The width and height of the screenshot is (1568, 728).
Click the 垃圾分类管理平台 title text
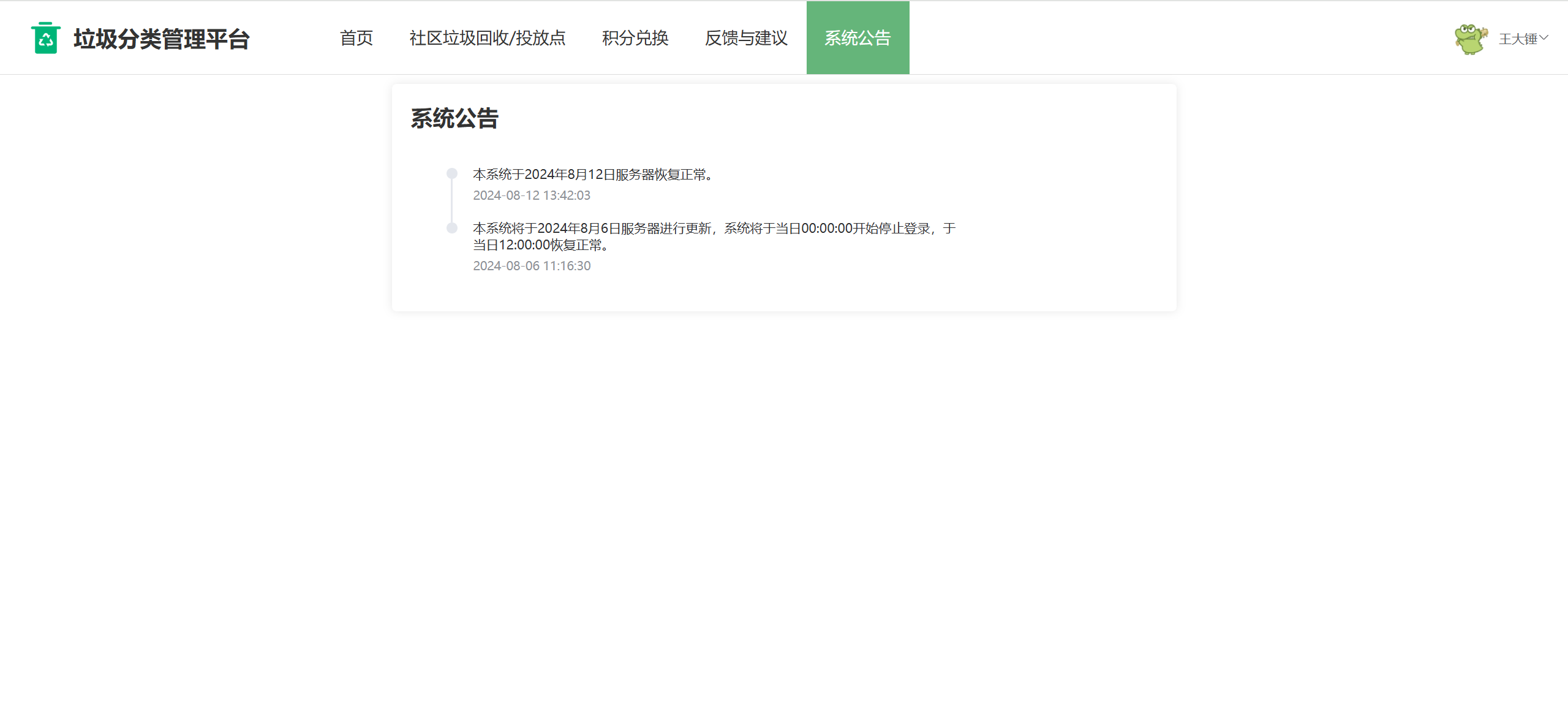[x=162, y=39]
